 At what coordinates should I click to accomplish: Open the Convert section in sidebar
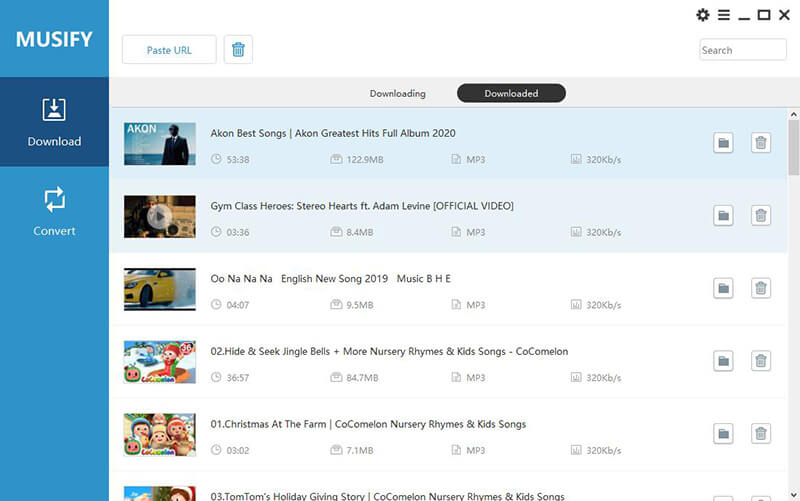pyautogui.click(x=54, y=212)
